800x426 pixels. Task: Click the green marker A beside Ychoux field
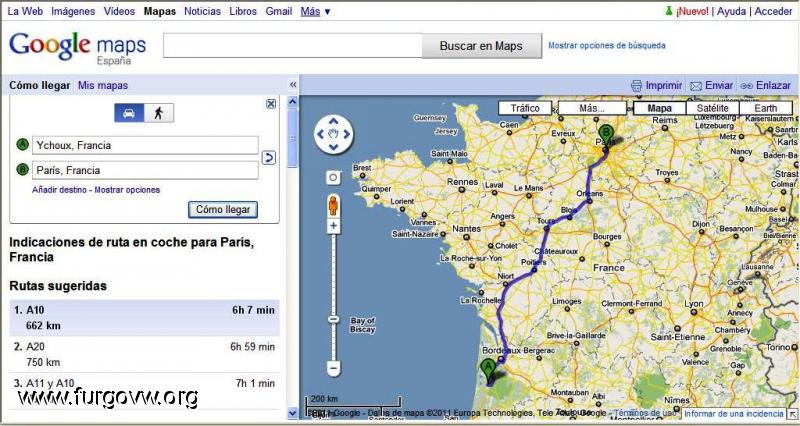pos(22,145)
